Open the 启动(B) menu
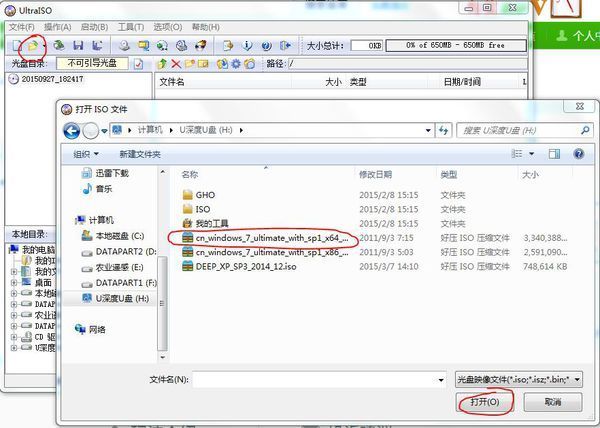The width and height of the screenshot is (600, 428). [x=94, y=27]
